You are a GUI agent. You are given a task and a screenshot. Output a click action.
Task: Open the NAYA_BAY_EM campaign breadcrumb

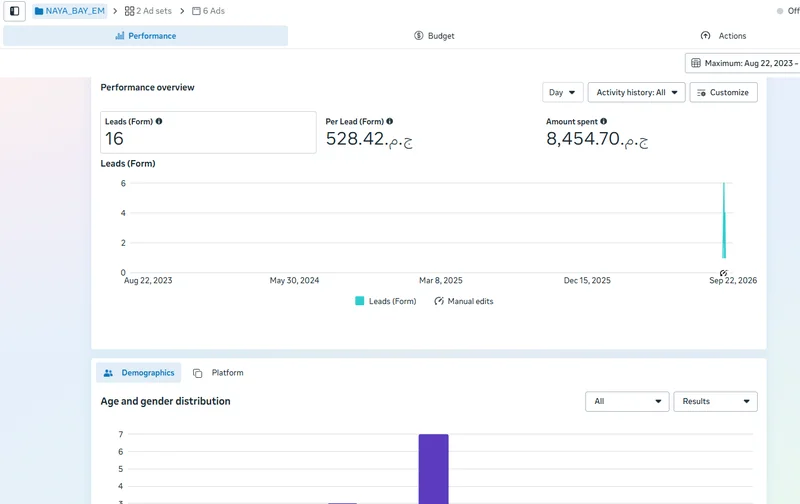point(69,11)
